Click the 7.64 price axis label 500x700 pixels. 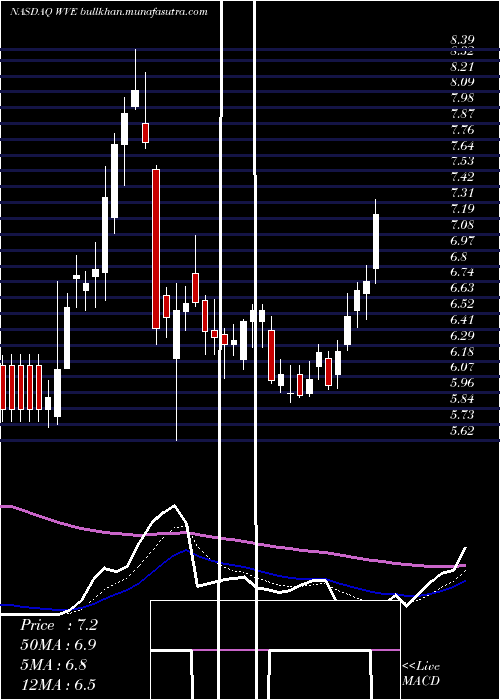click(x=462, y=146)
